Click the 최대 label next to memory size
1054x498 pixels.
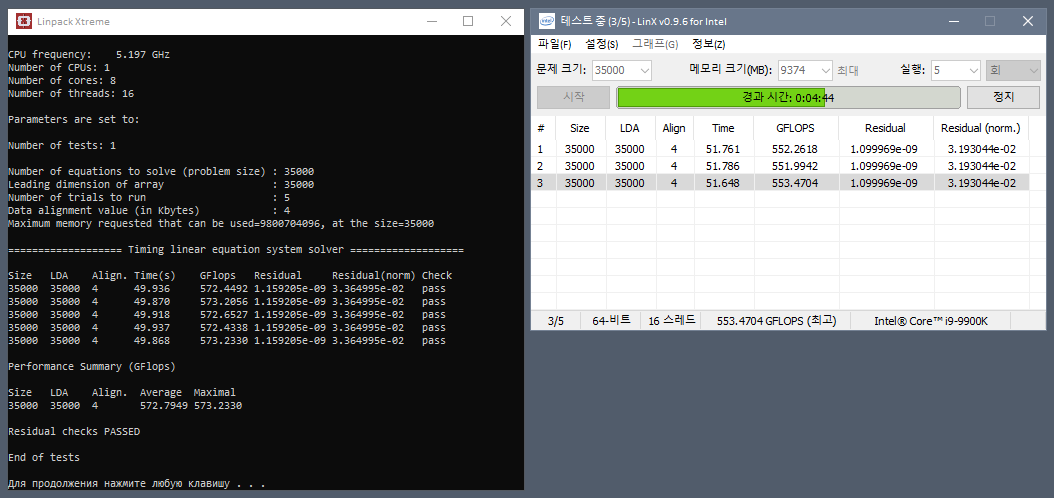848,70
